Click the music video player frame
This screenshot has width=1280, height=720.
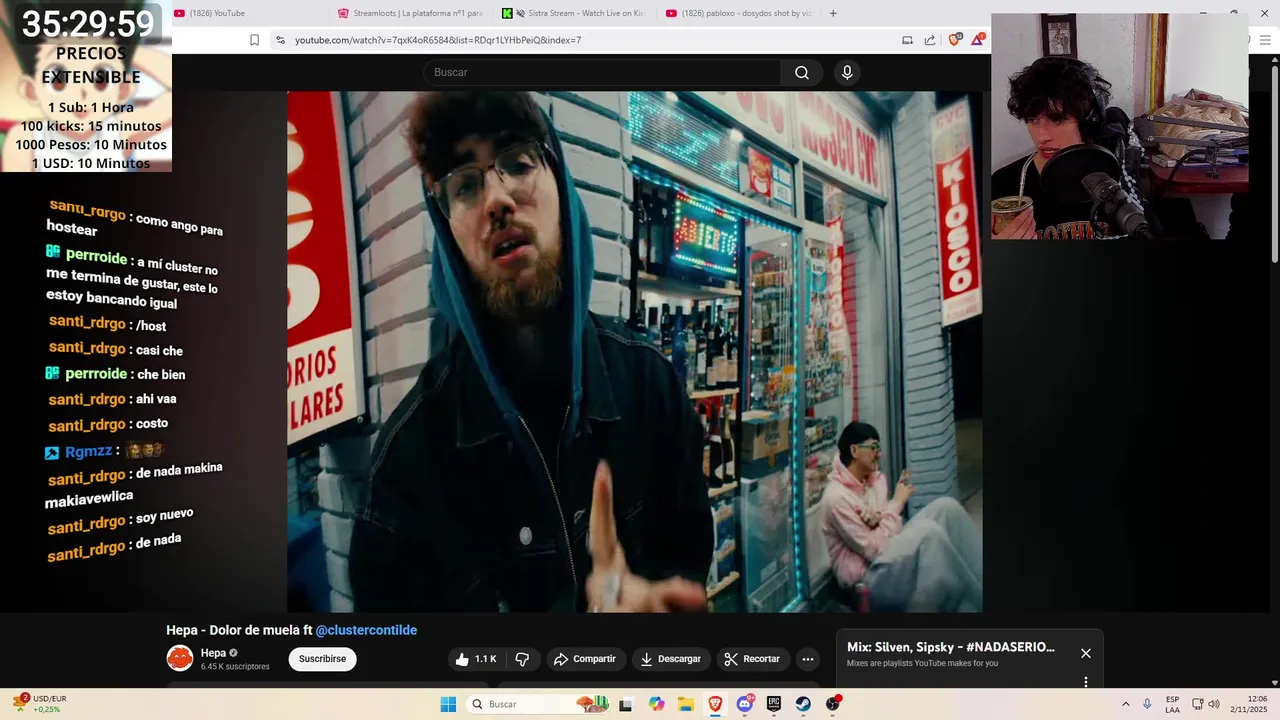[635, 352]
